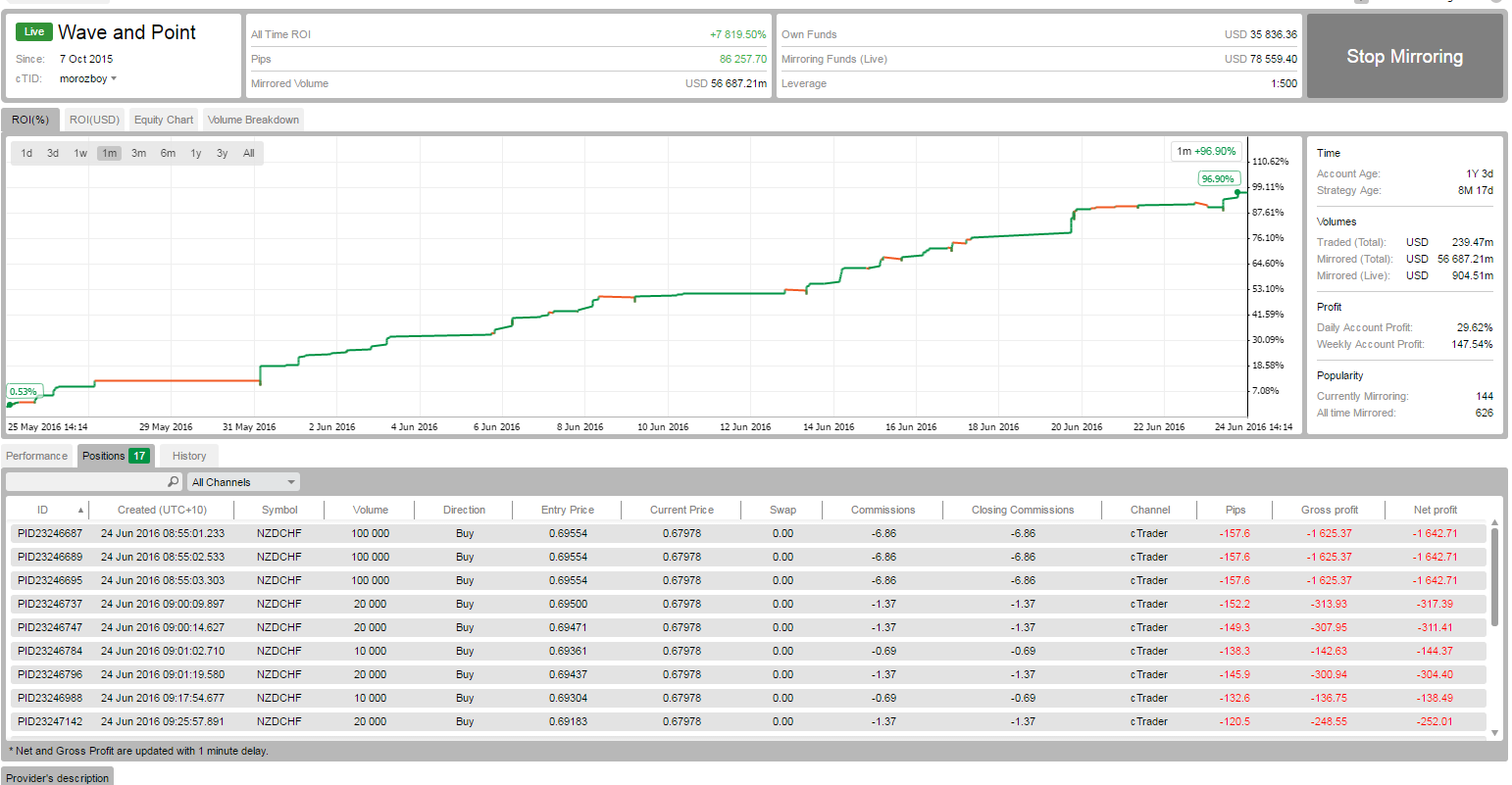The height and width of the screenshot is (785, 1512).
Task: Sort positions by the Net profit column
Action: pyautogui.click(x=1435, y=510)
